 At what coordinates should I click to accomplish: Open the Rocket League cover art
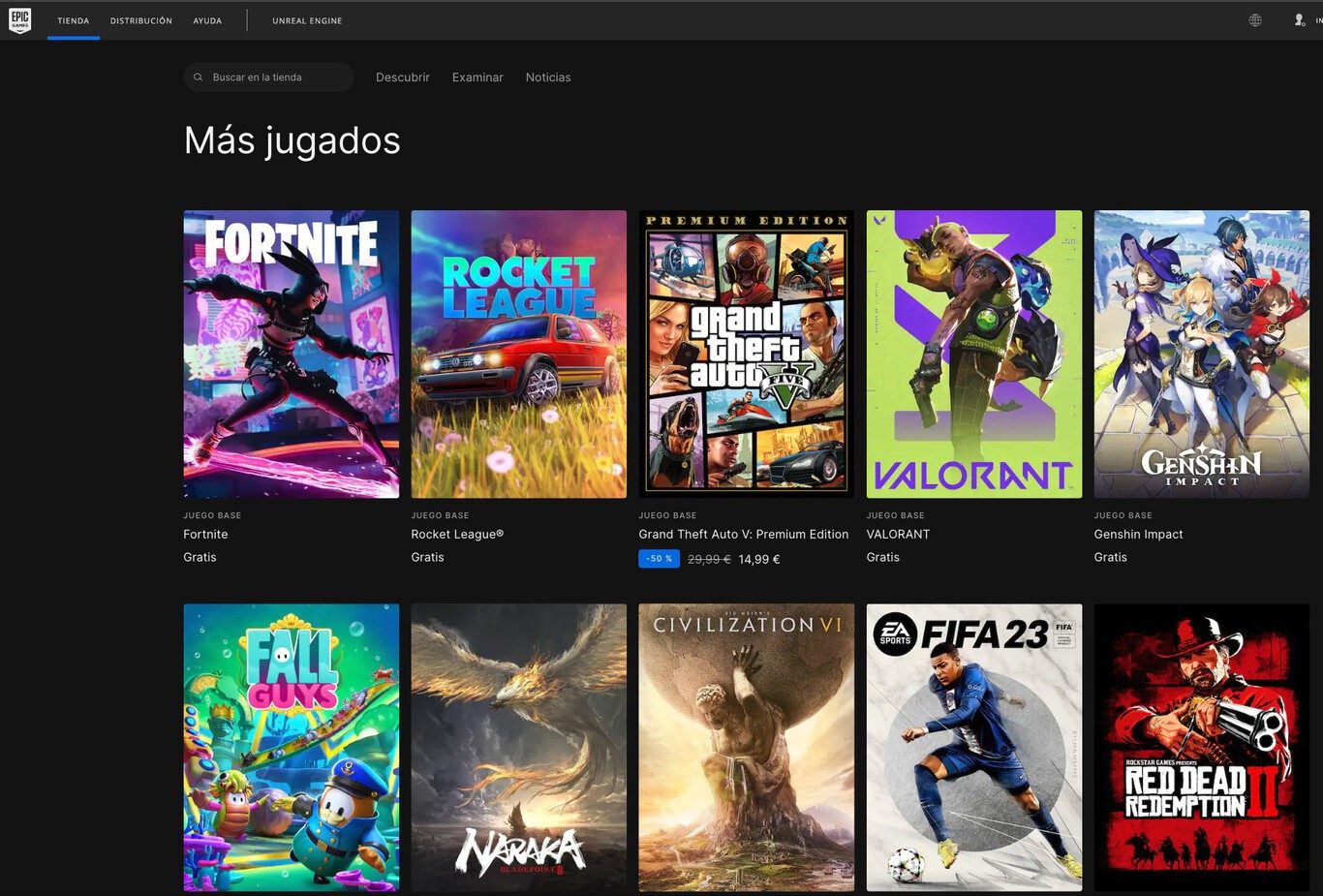tap(518, 354)
